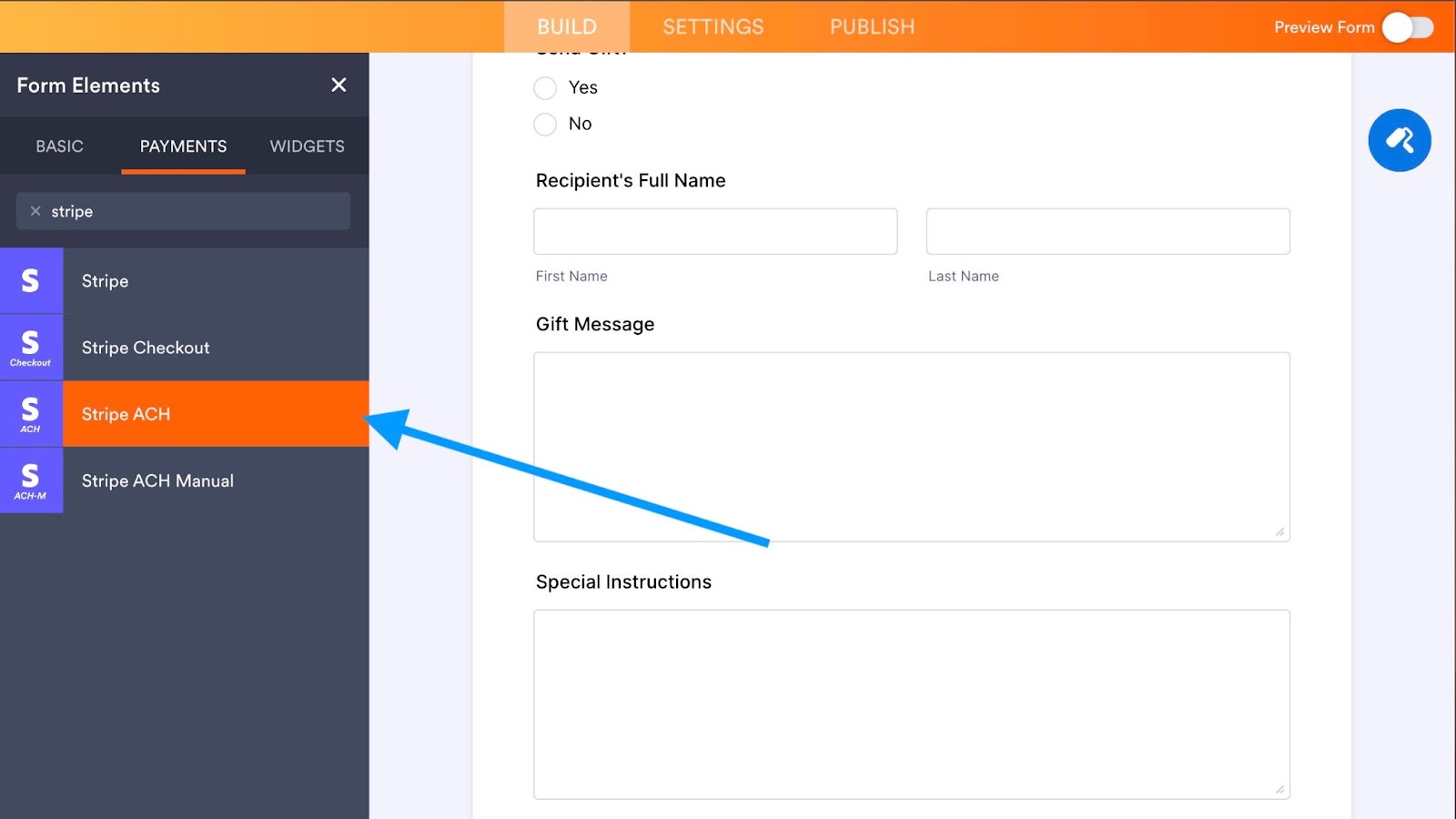Switch to the BUILD tab
1456x819 pixels.
567,26
